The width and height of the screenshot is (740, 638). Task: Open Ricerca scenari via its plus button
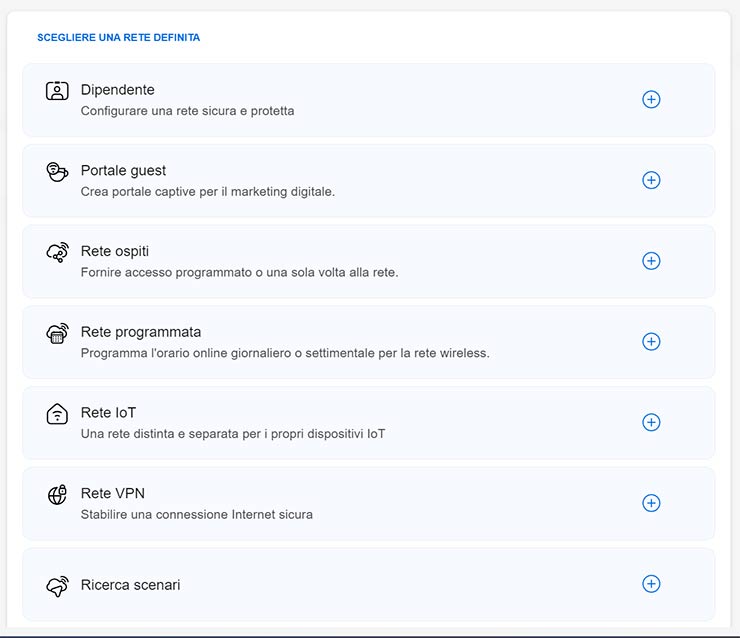tap(651, 584)
